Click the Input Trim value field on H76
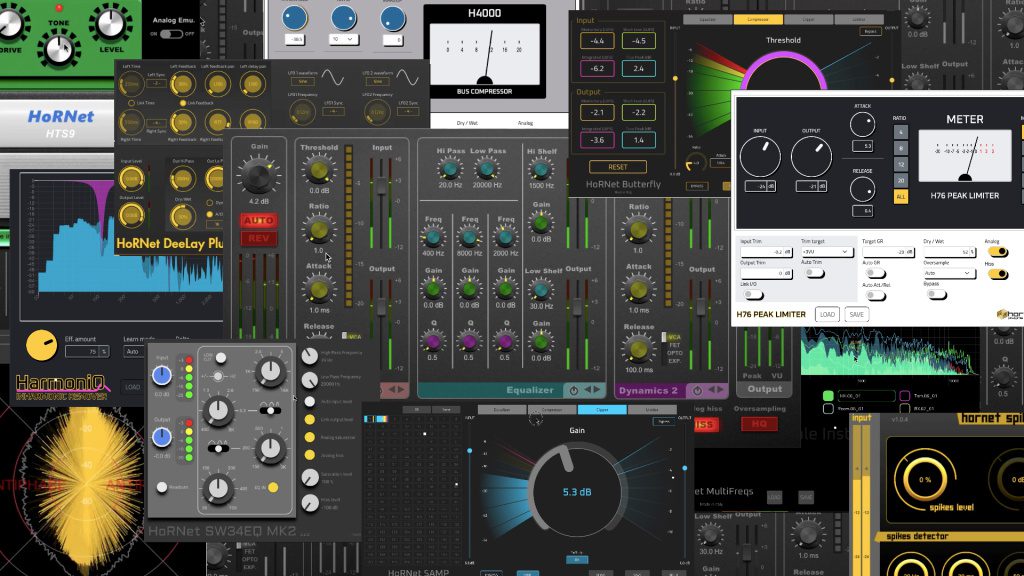The width and height of the screenshot is (1024, 576). 766,252
